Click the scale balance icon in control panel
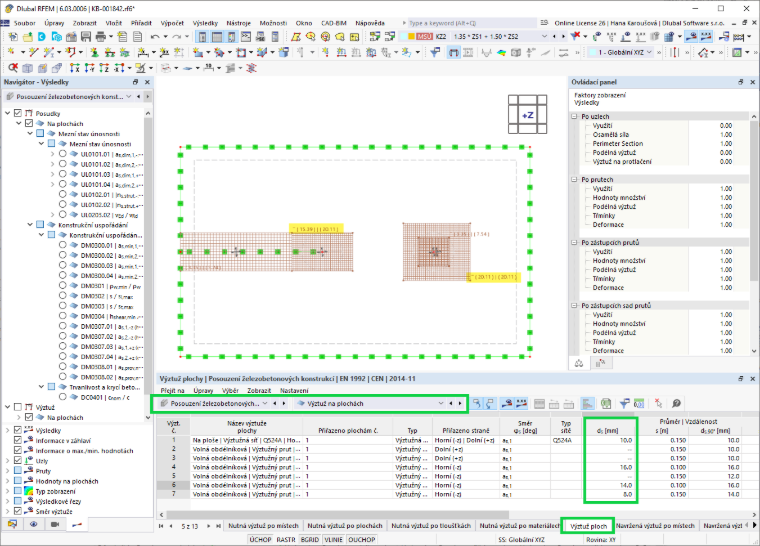The height and width of the screenshot is (546, 760). tap(579, 363)
